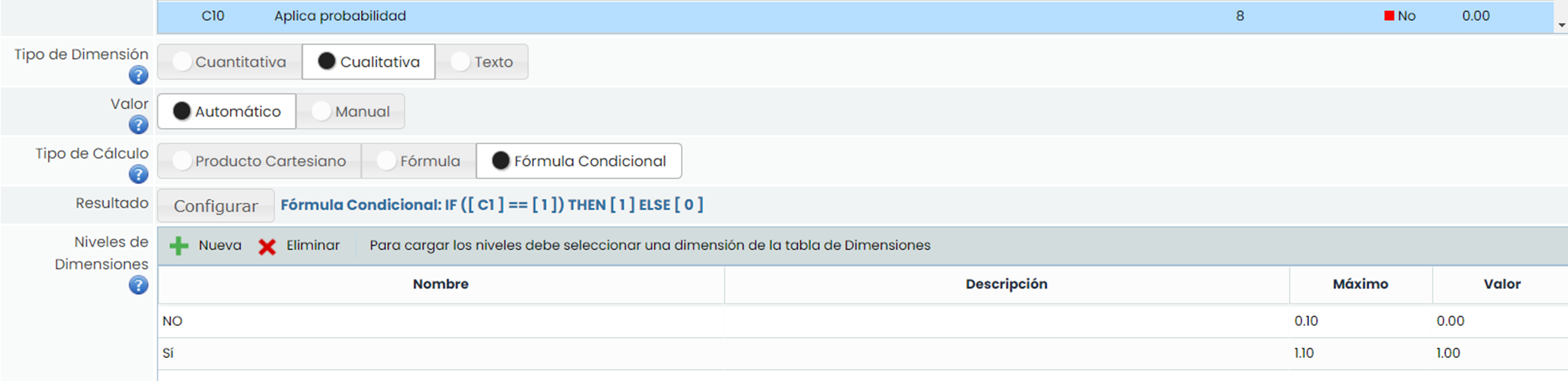Select the C10 Aplica probabilidad row
This screenshot has width=1568, height=381.
tap(340, 16)
